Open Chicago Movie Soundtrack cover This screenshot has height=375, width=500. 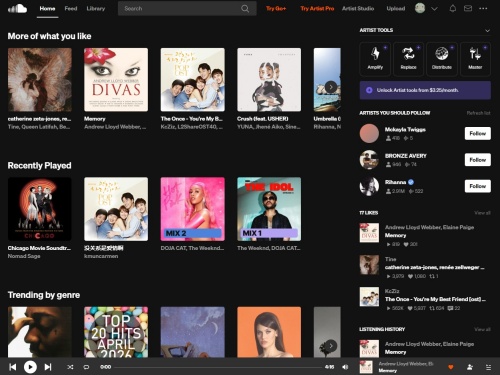(x=40, y=209)
